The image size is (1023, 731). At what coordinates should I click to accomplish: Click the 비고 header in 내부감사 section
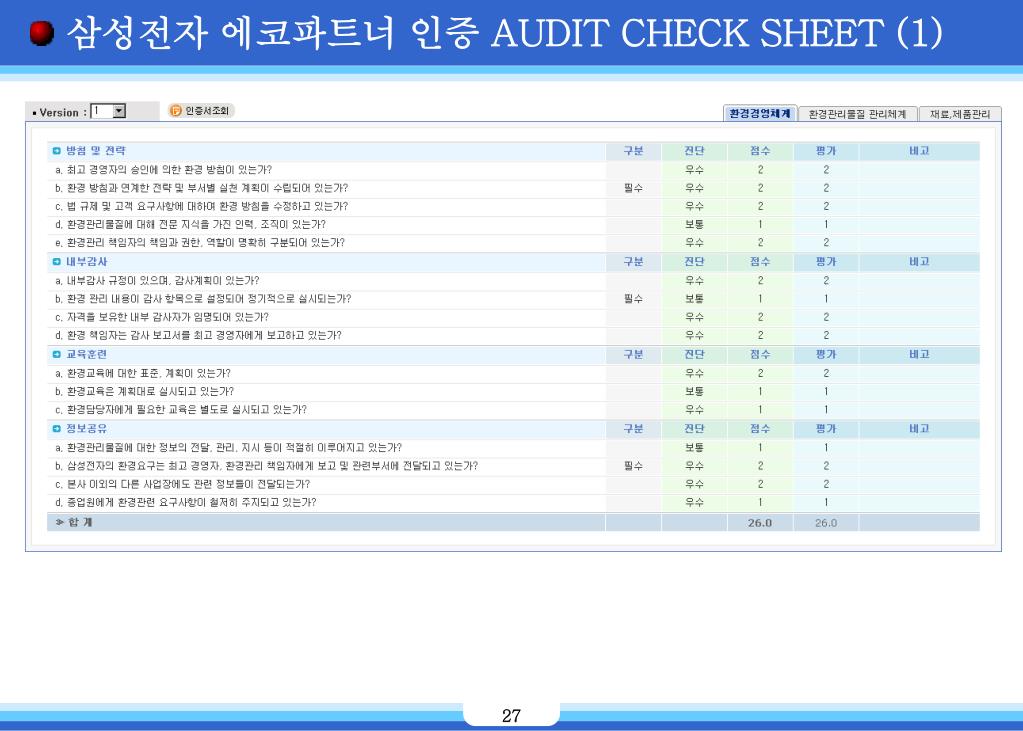click(x=919, y=262)
